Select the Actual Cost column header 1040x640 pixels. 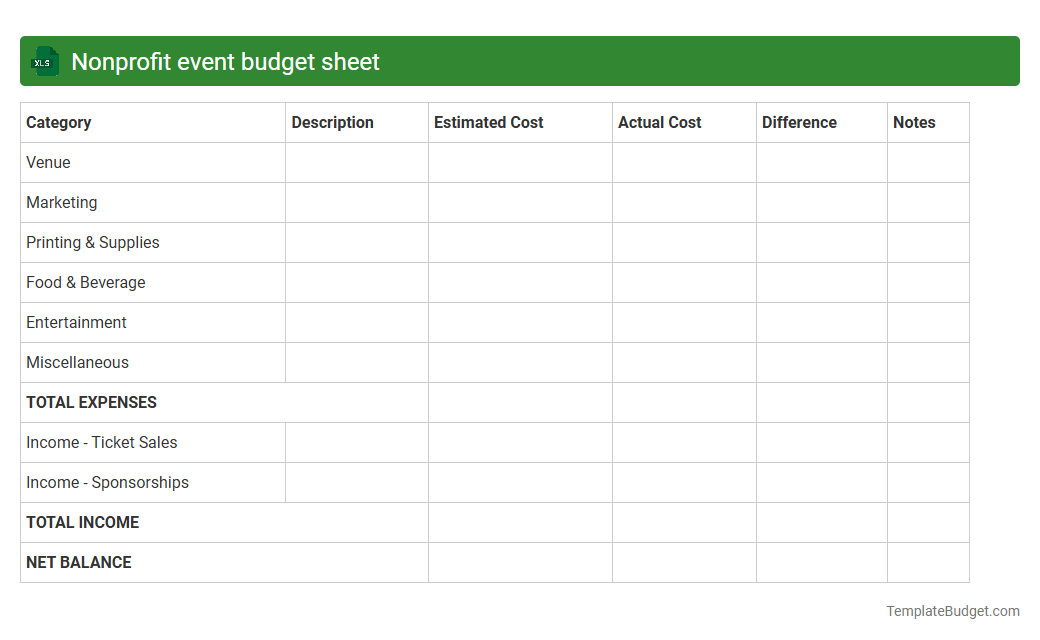(x=660, y=122)
